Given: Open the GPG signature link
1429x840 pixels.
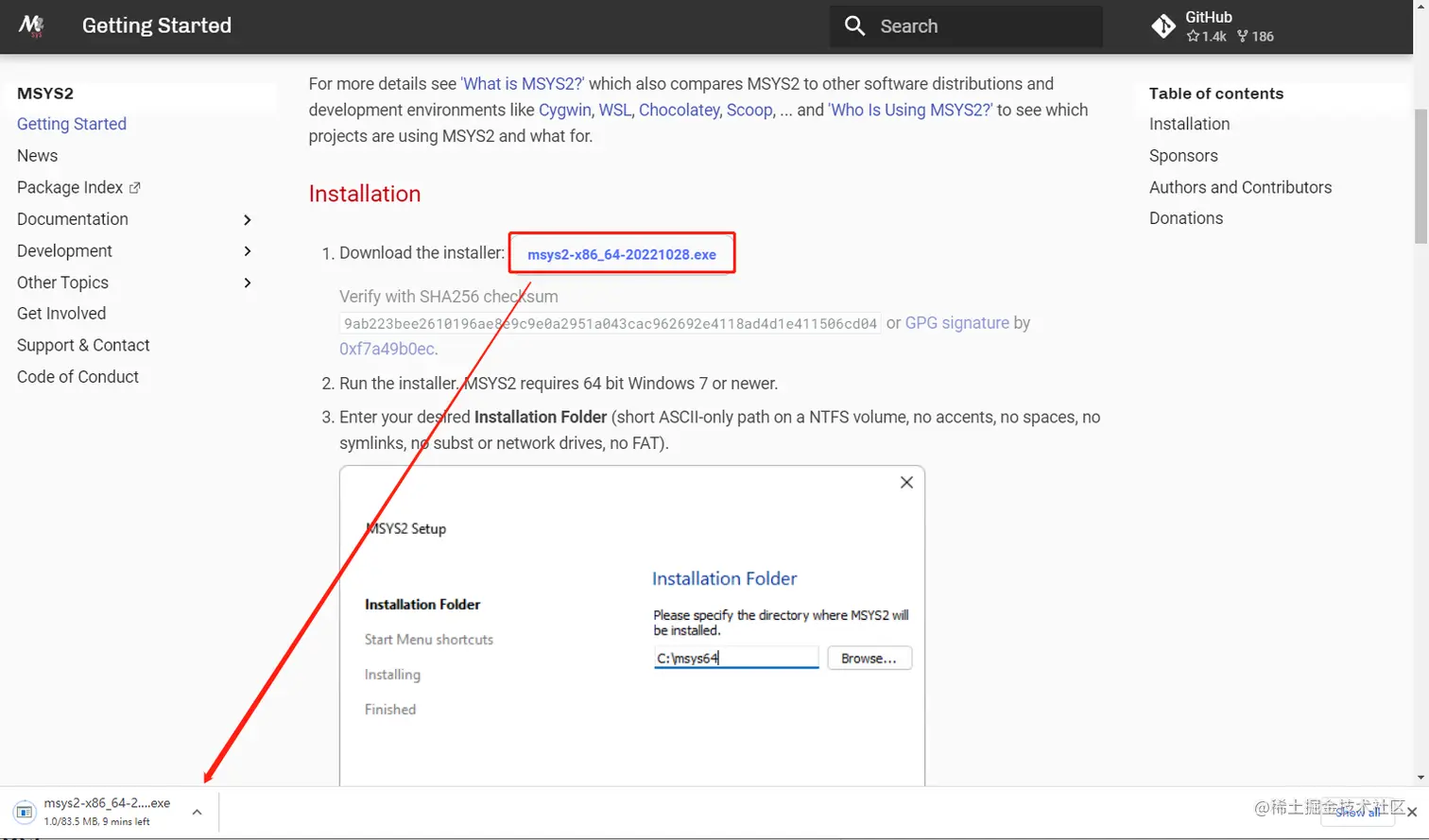Looking at the screenshot, I should pos(957,323).
